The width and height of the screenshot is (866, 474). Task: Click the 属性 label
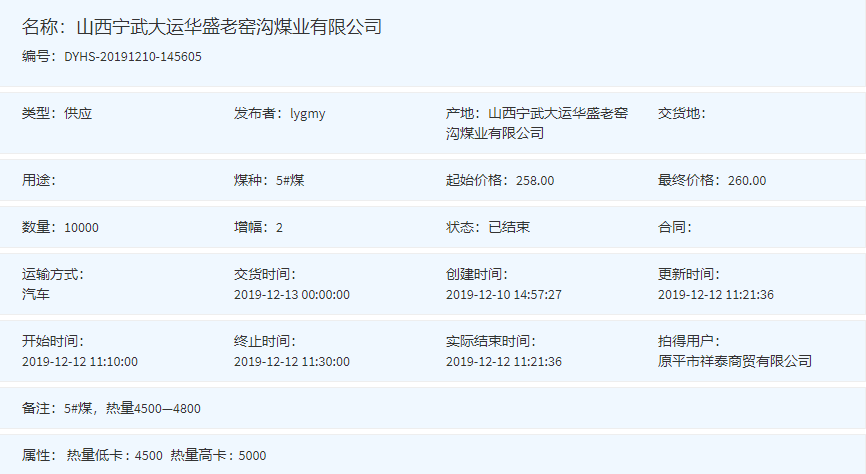39,455
